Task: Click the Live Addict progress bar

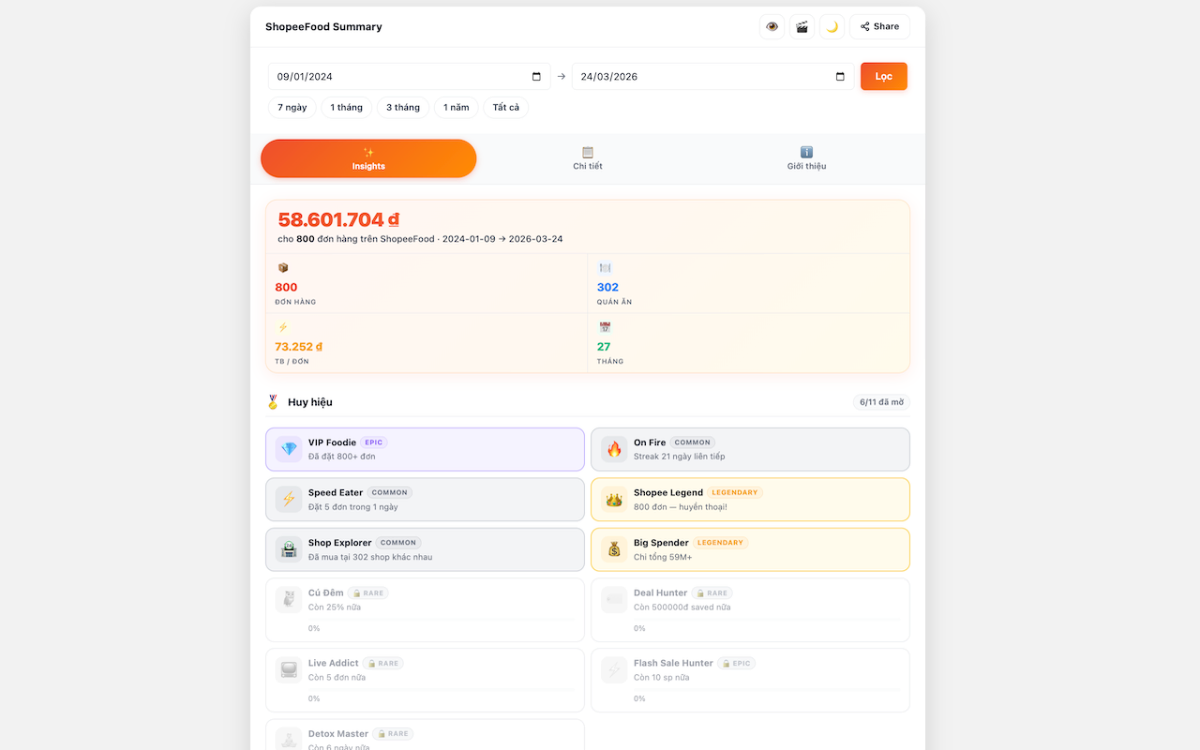Action: coord(441,689)
